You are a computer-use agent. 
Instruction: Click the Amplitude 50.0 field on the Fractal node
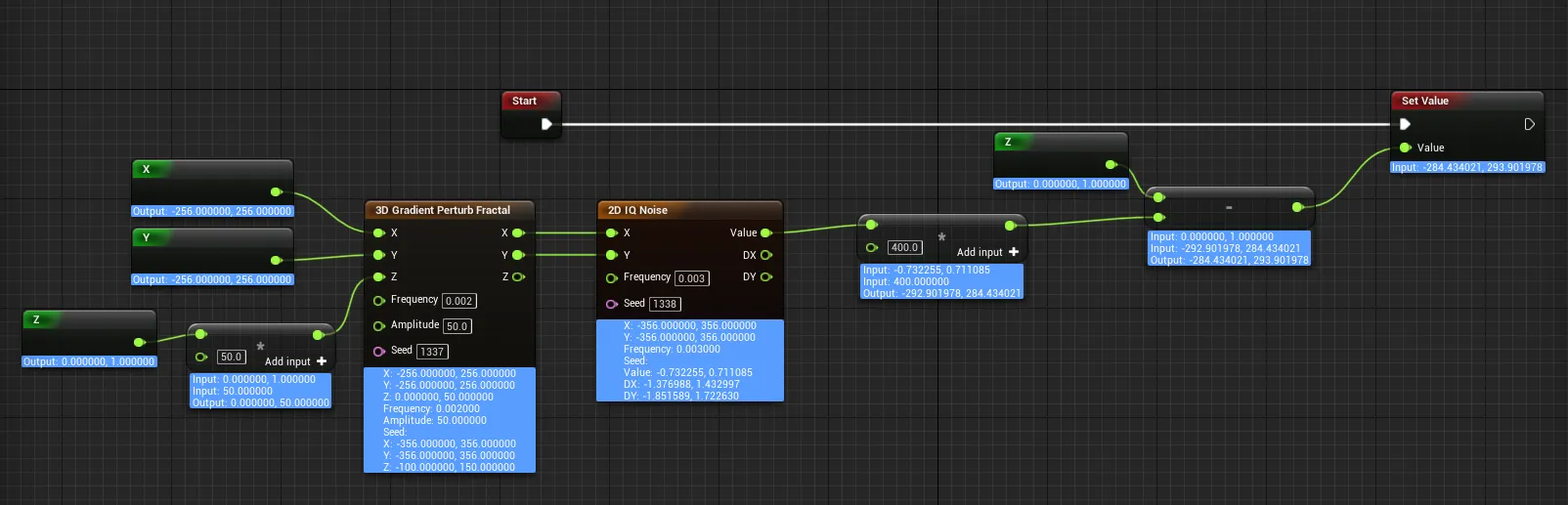(x=457, y=326)
